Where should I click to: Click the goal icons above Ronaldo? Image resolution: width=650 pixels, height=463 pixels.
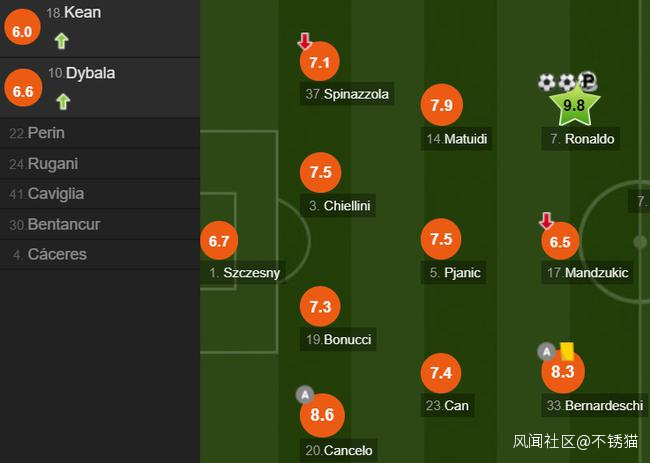pyautogui.click(x=567, y=82)
